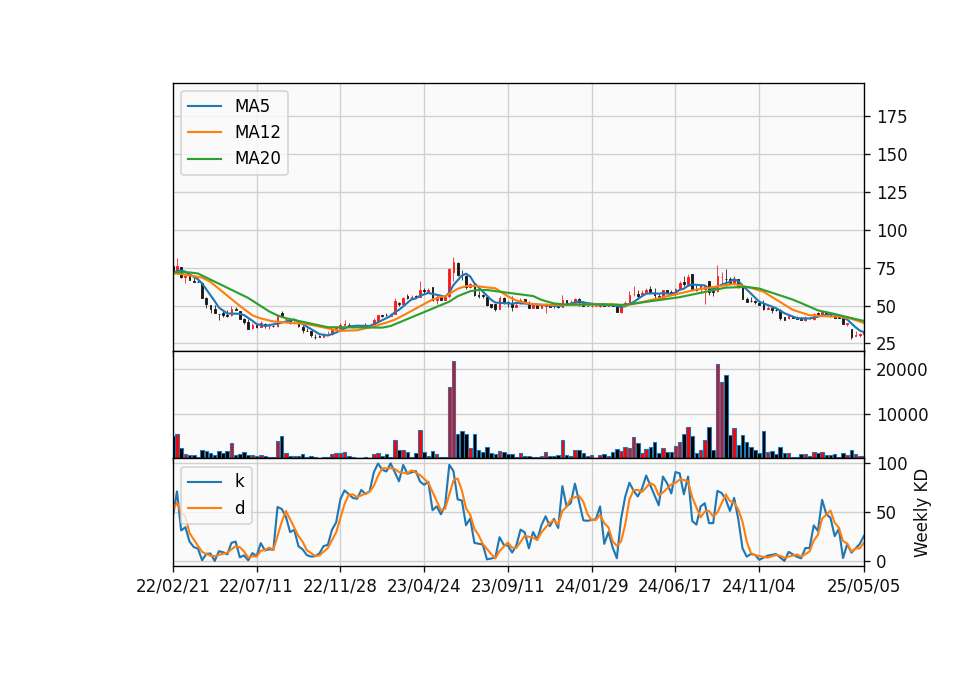Click the 24/11/04 date tick label
This screenshot has height=690, width=960.
coord(759,586)
